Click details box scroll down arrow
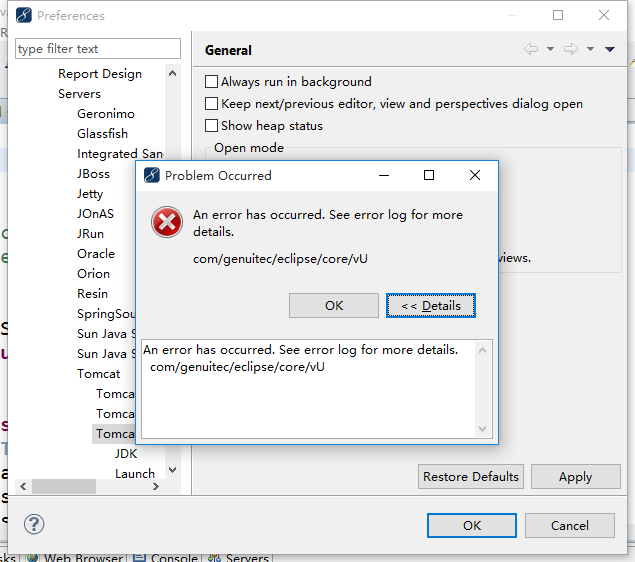 click(482, 428)
